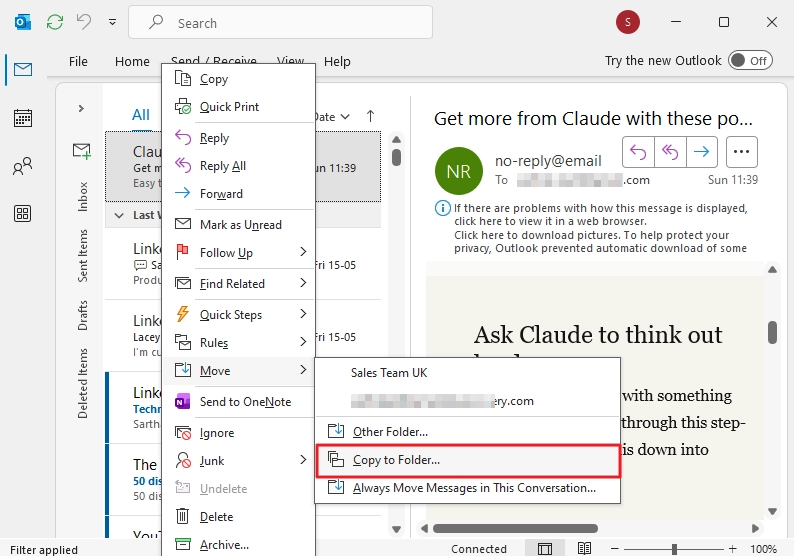
Task: Open the Inbox folder
Action: [x=82, y=196]
